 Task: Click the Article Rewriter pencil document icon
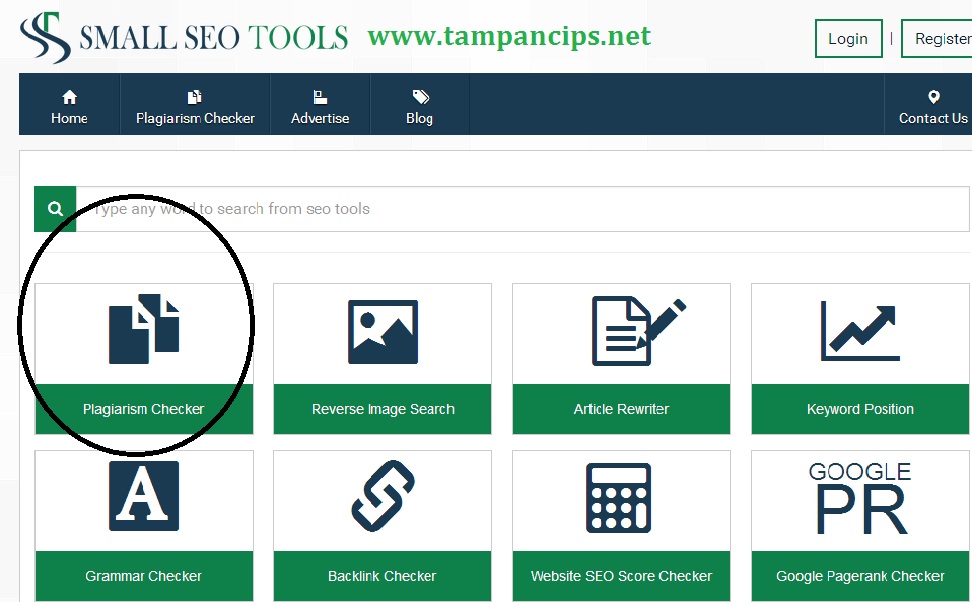tap(638, 330)
